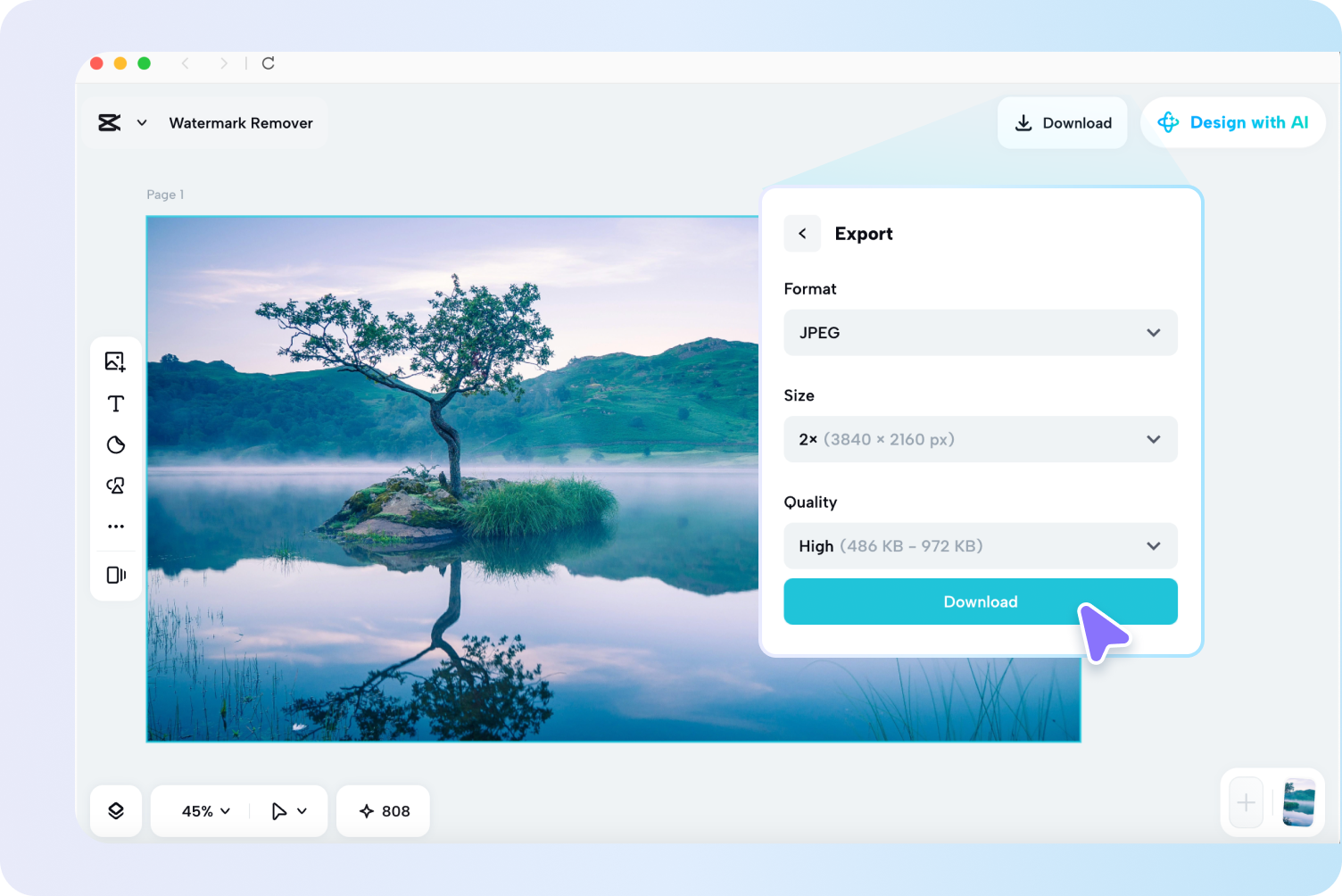This screenshot has height=896, width=1342.
Task: Click the plus icon beside the page thumbnail
Action: 1245,802
